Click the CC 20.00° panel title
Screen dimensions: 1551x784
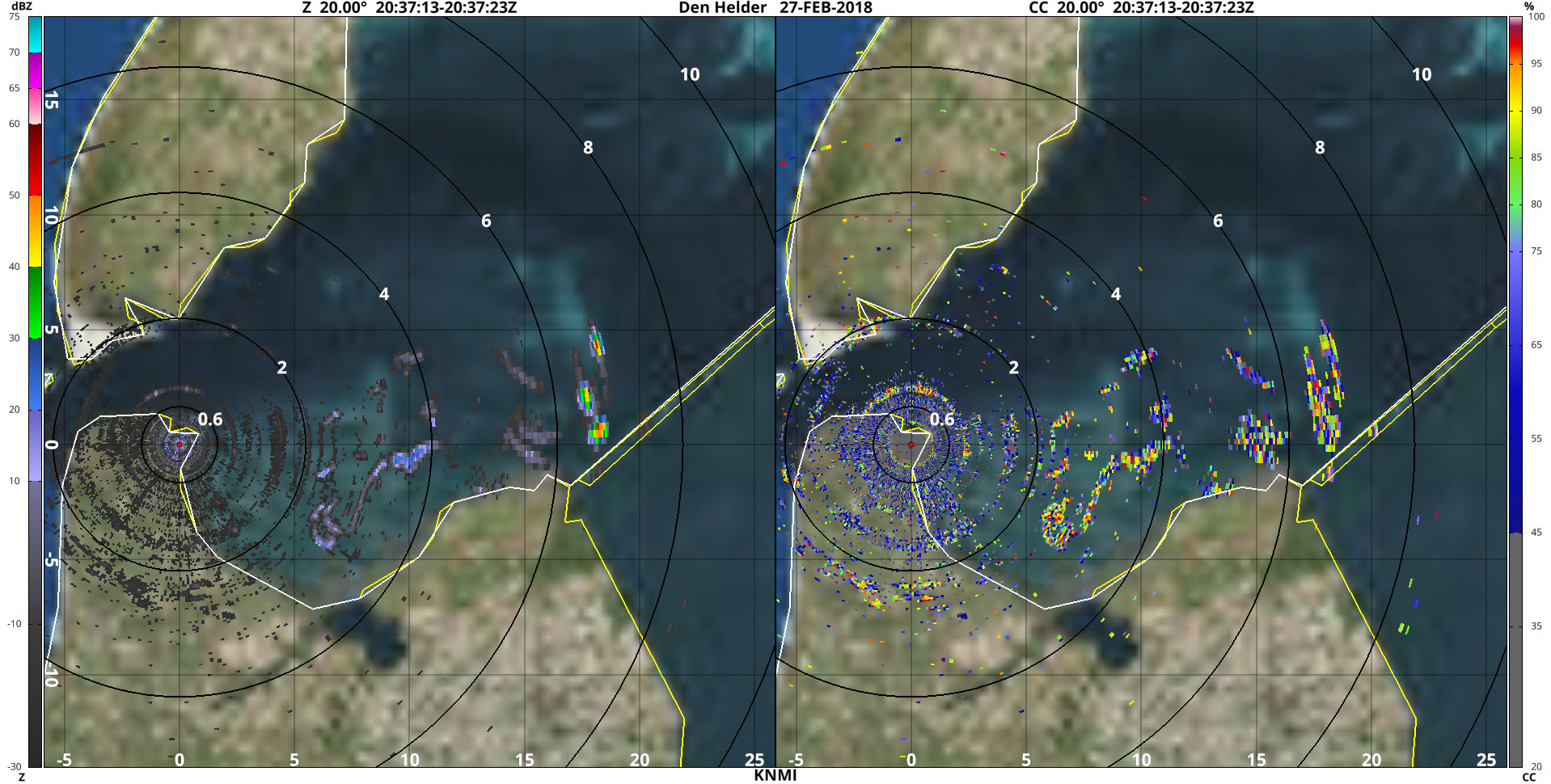[x=1141, y=7]
